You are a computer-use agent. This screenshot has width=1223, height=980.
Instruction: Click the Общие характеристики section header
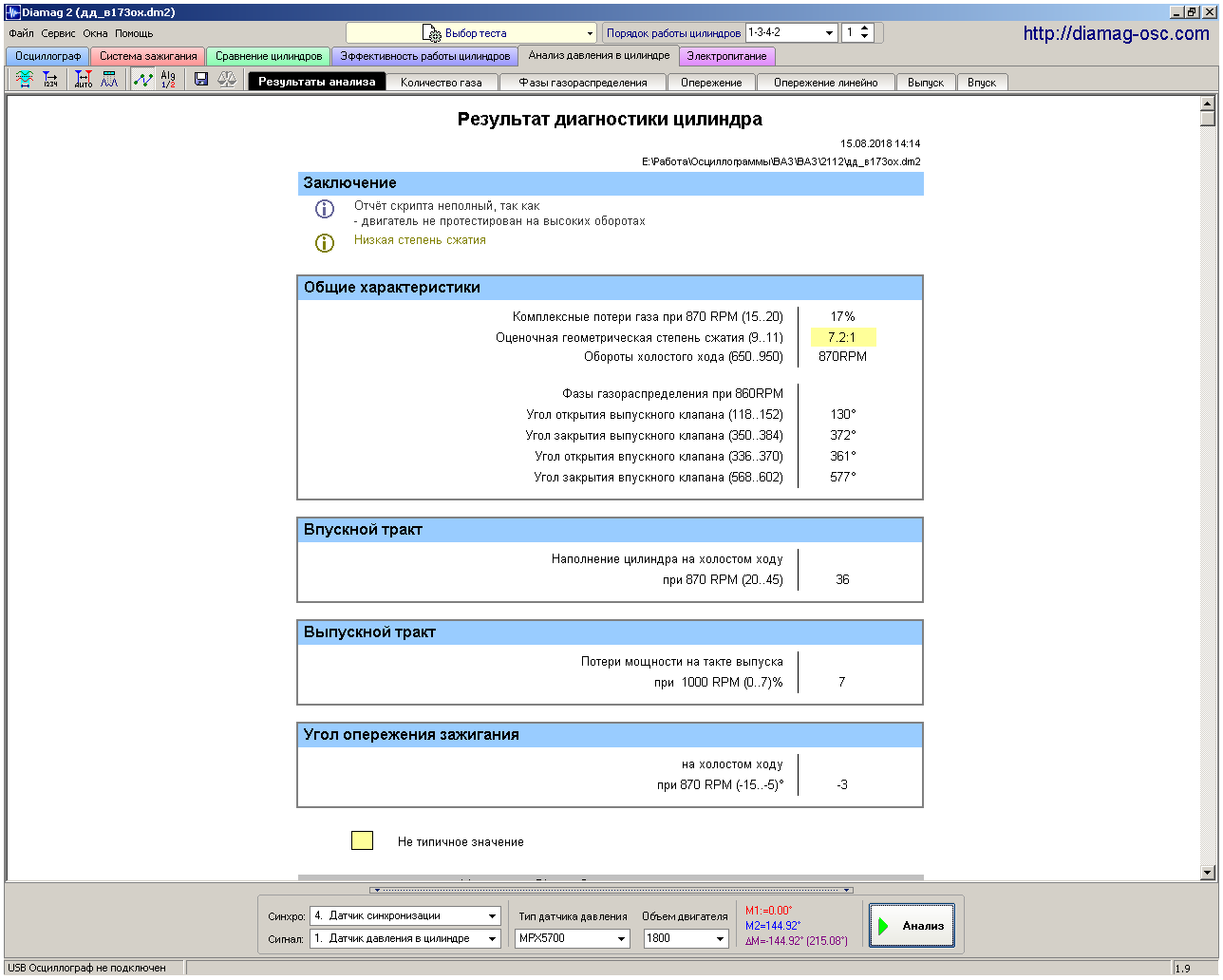tap(611, 288)
